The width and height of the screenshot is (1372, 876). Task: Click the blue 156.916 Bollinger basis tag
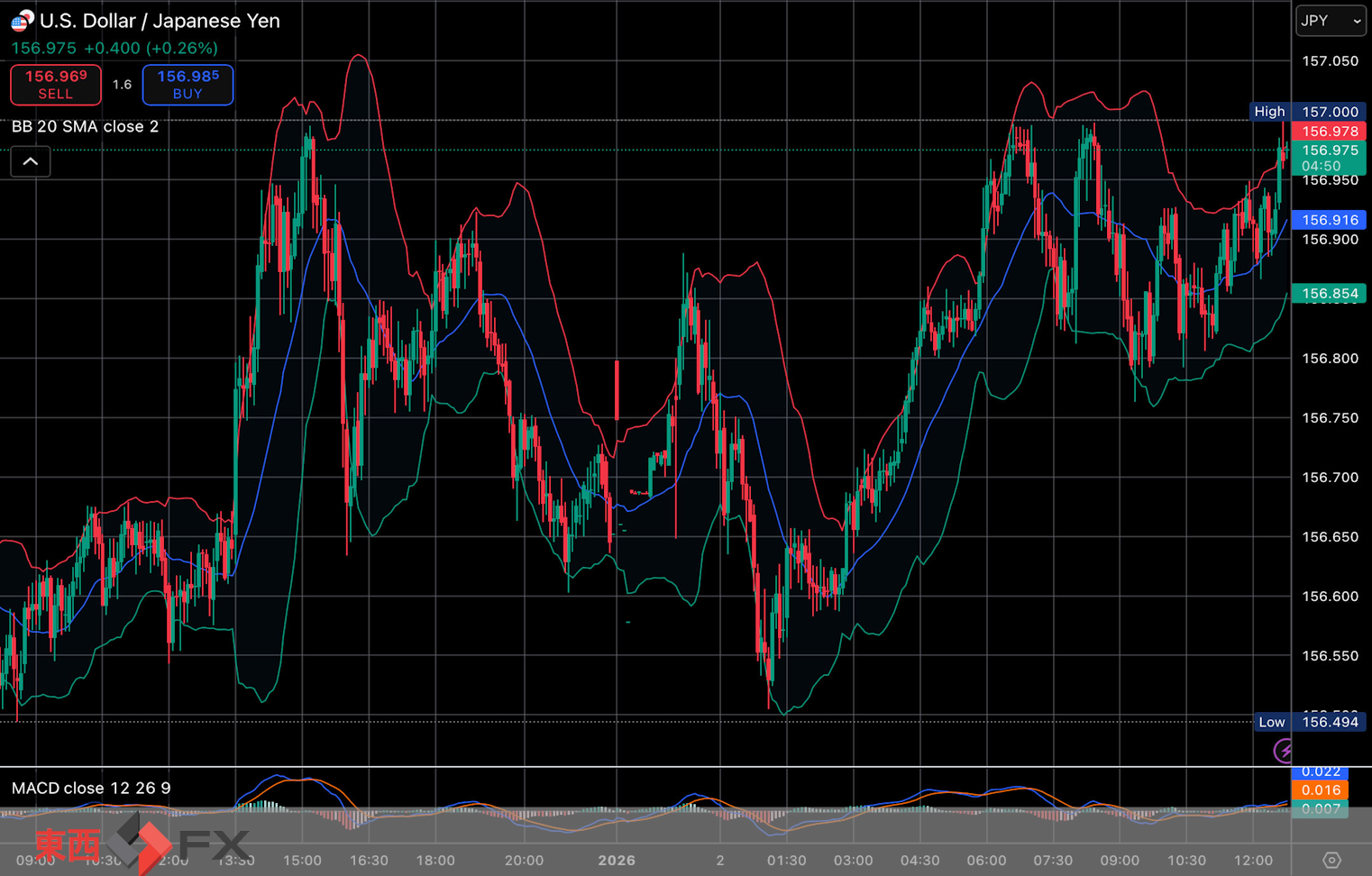(1329, 220)
